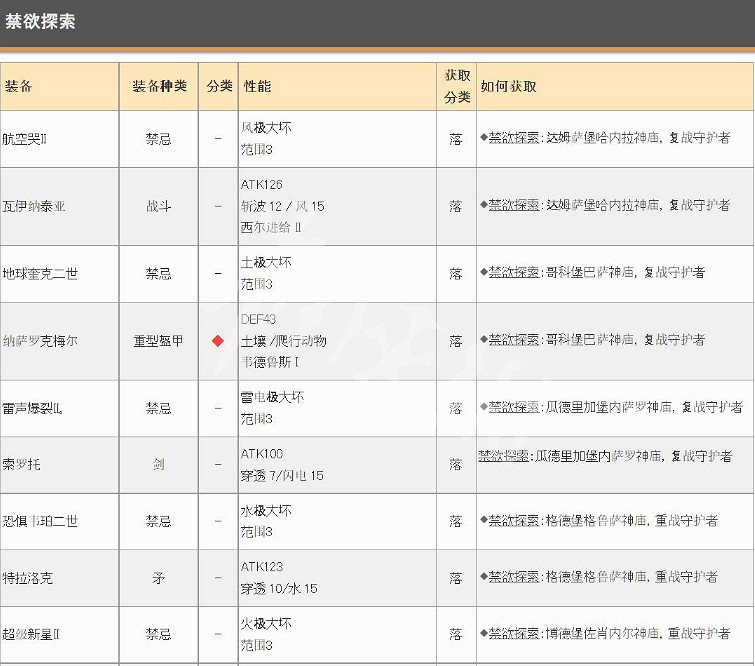Click the 禁欲探索 link in the 纳萨罗克梅尔 row
The width and height of the screenshot is (755, 666).
click(x=514, y=340)
